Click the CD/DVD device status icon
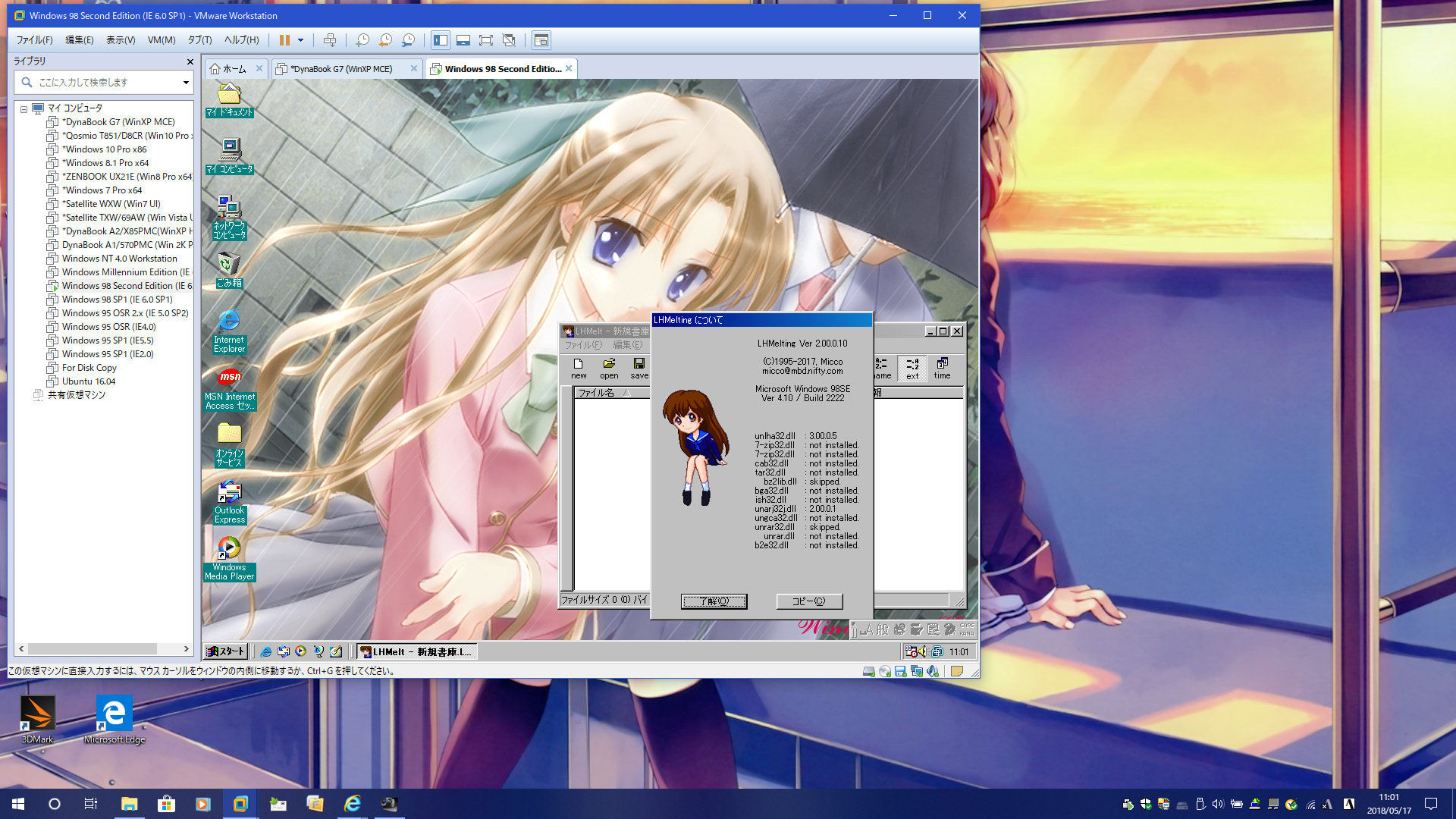1456x819 pixels. pyautogui.click(x=885, y=671)
